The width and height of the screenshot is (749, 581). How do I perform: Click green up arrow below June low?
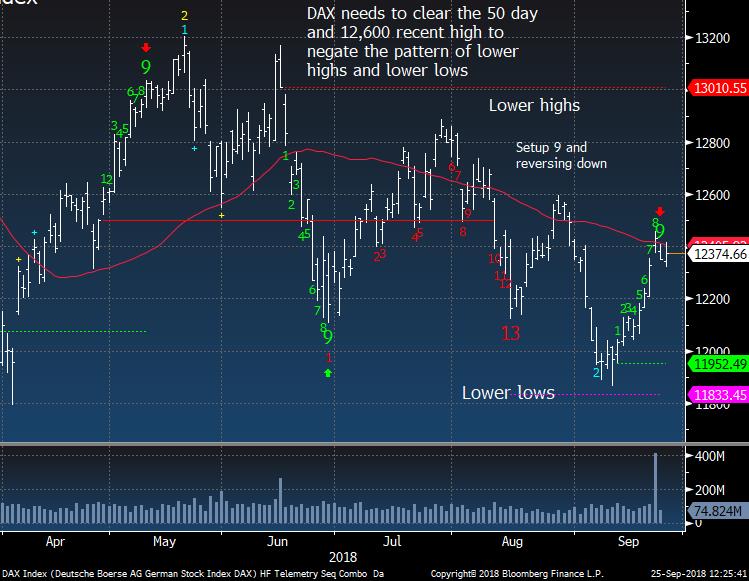(x=328, y=372)
